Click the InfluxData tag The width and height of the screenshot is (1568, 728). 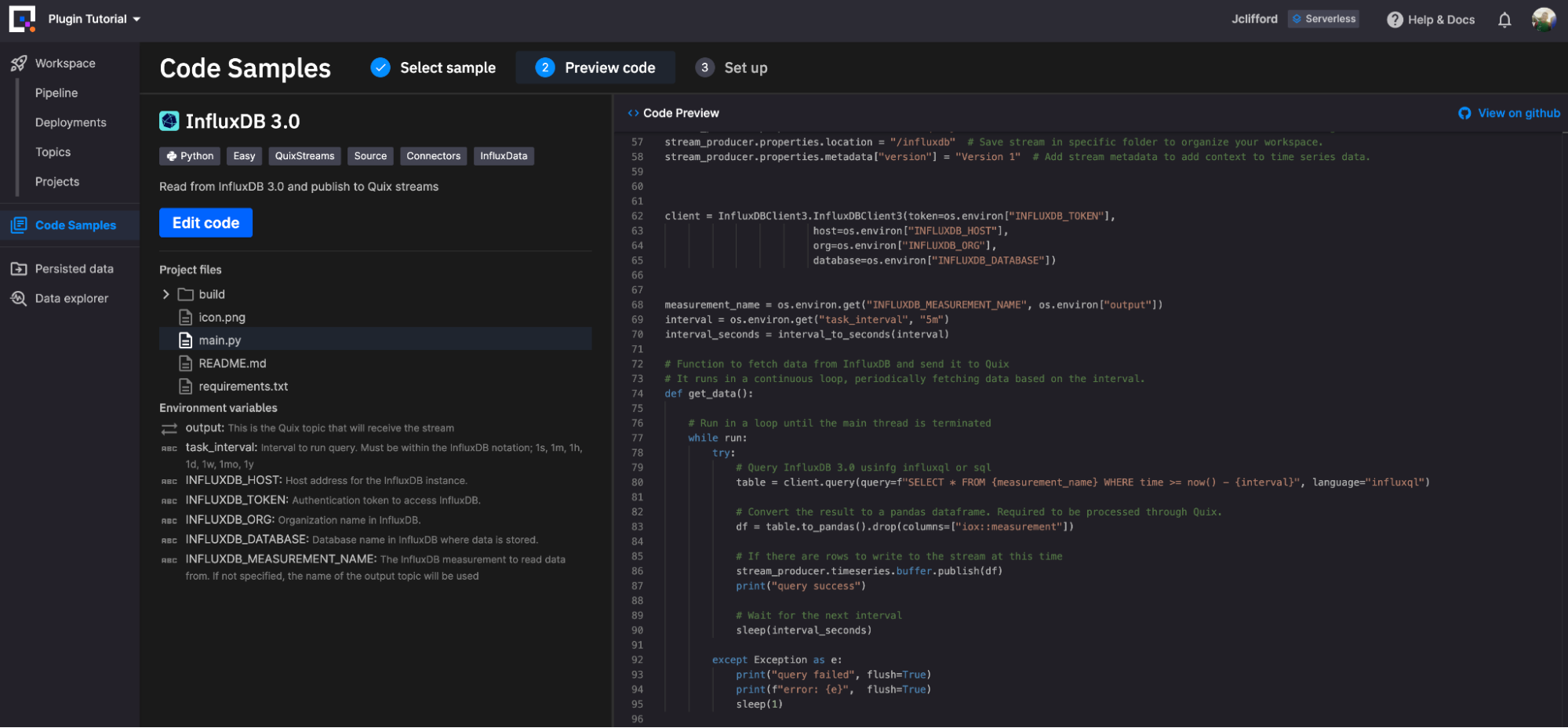tap(504, 156)
